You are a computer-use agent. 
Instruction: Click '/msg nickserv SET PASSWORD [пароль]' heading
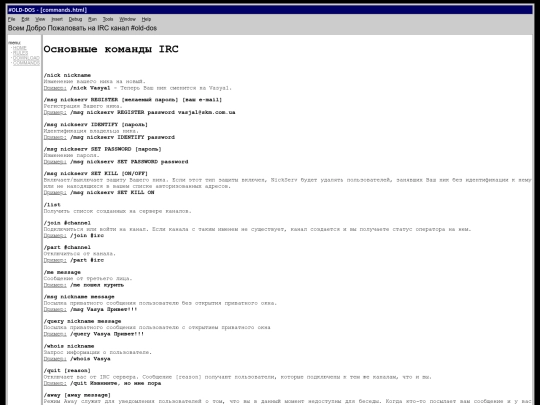coord(102,149)
